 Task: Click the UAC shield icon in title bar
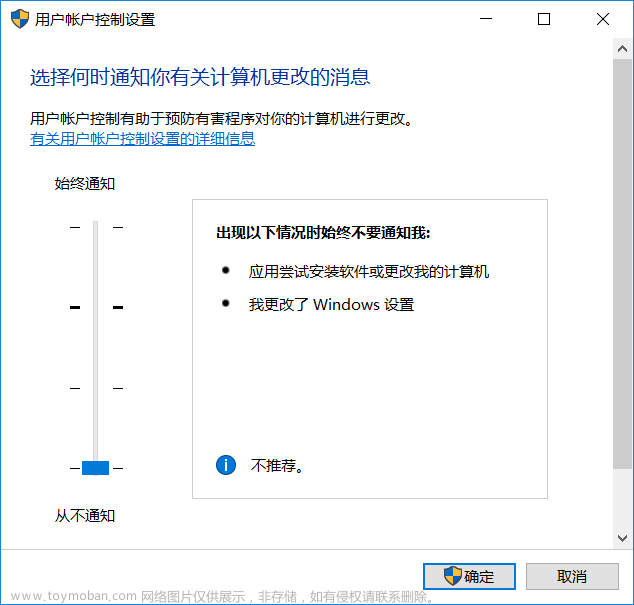[19, 19]
